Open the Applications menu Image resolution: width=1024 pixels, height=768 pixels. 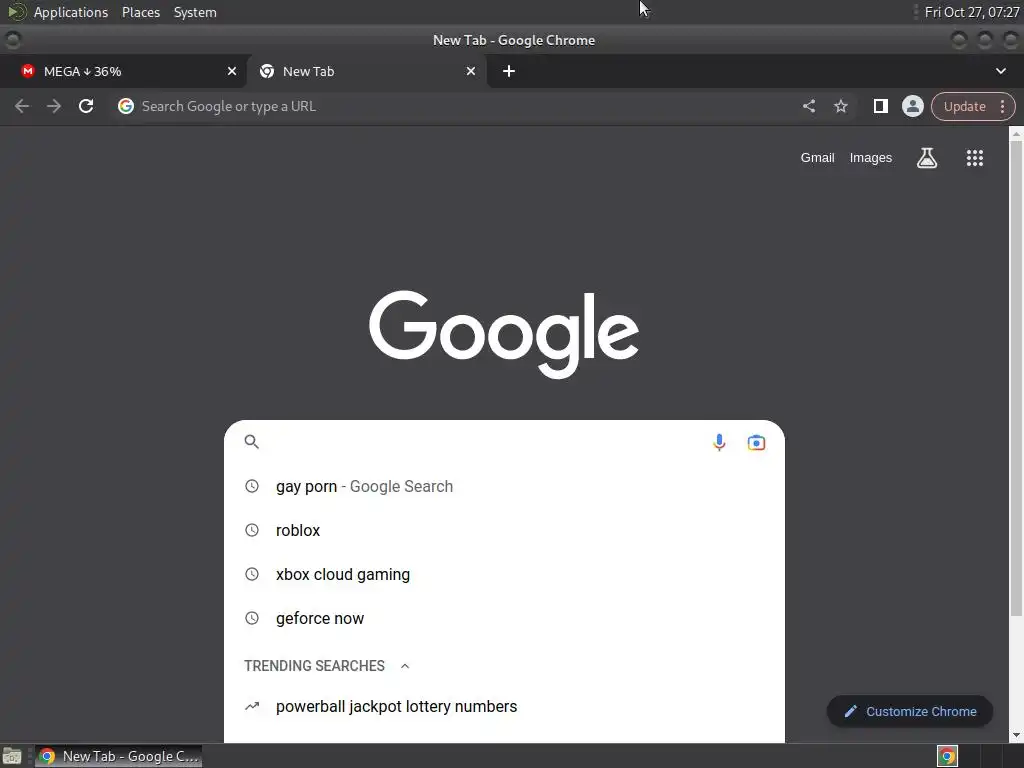pos(71,12)
